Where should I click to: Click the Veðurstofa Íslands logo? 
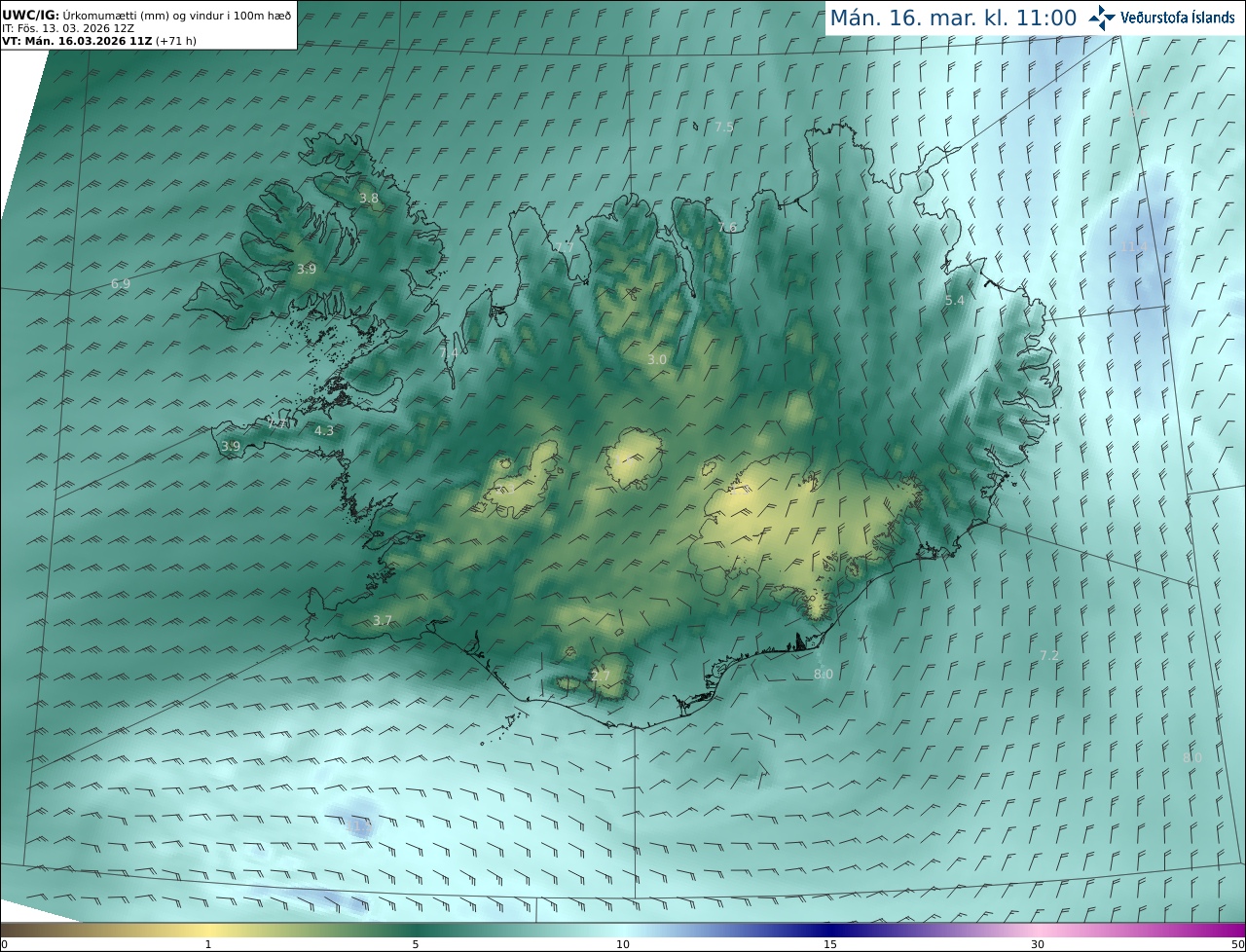click(x=1162, y=18)
